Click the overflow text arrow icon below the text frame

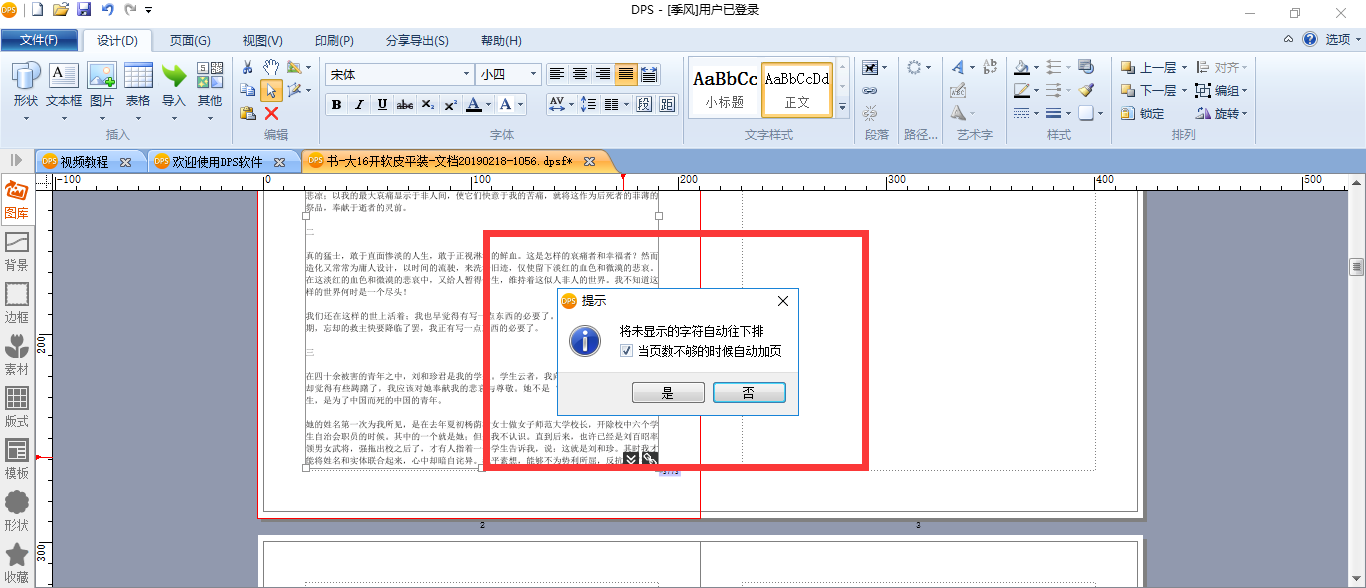[x=631, y=458]
